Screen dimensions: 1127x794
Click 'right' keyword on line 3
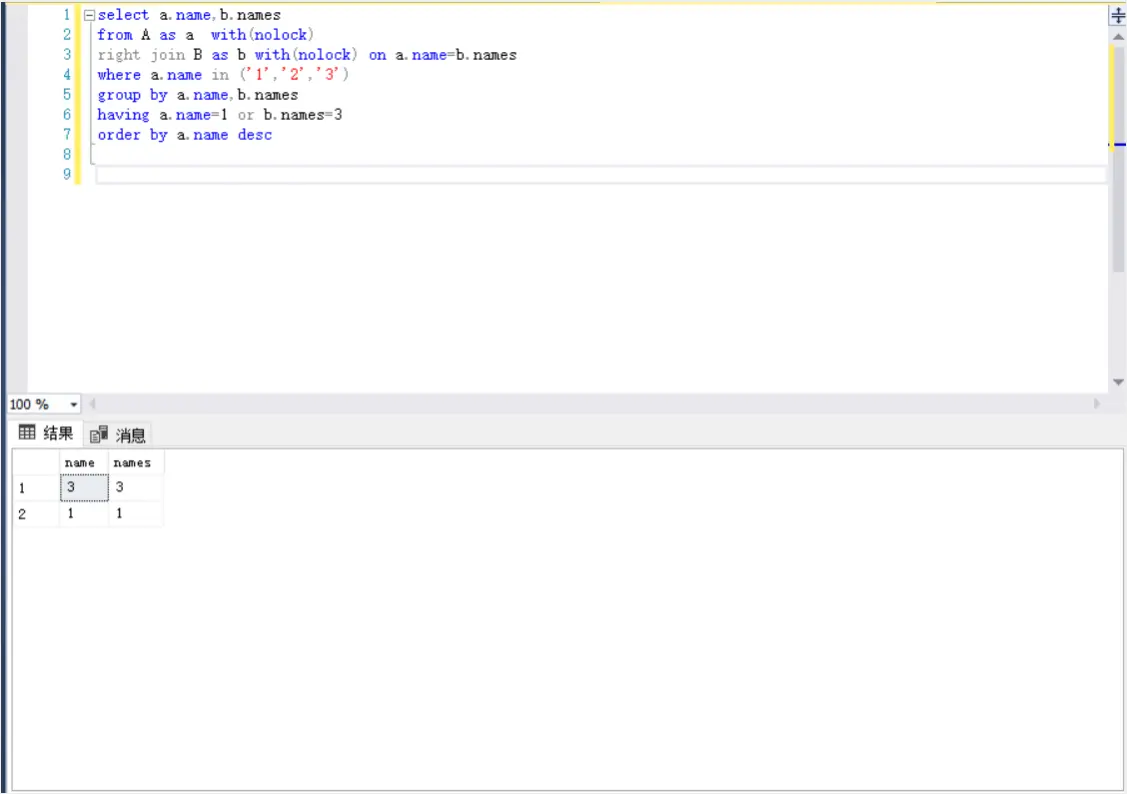(x=119, y=55)
